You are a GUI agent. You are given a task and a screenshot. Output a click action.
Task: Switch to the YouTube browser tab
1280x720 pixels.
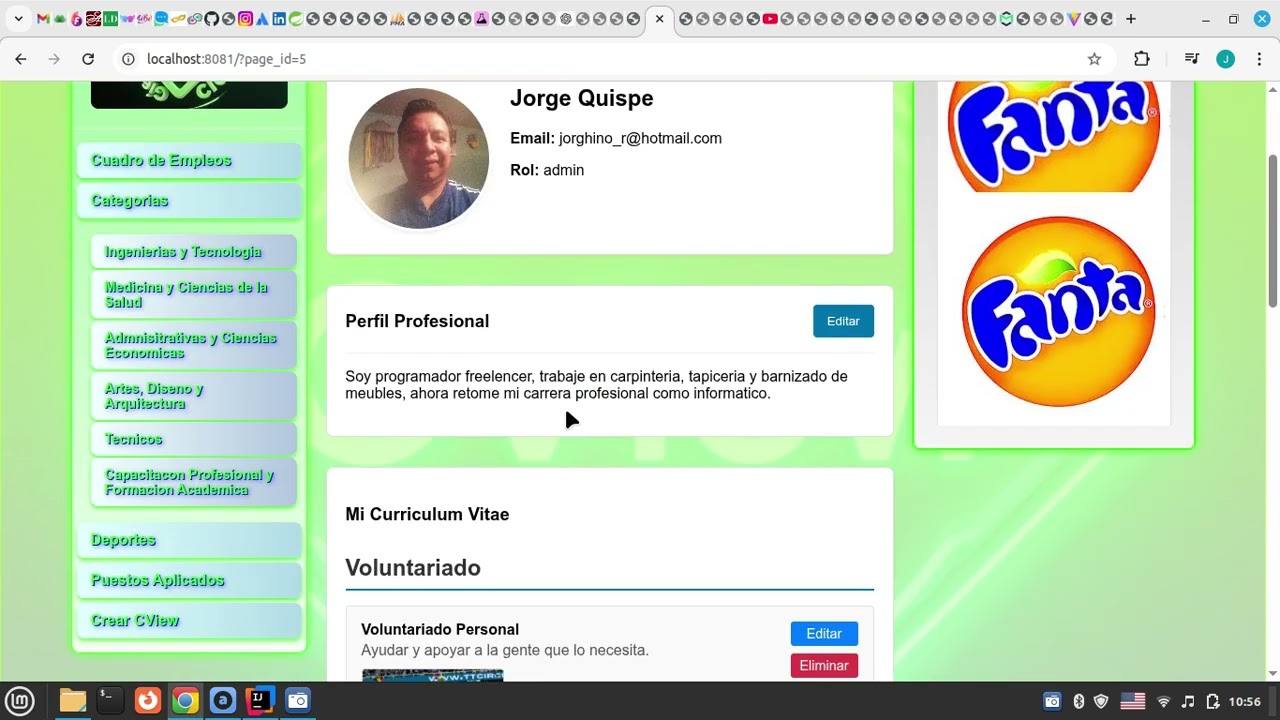tap(770, 19)
